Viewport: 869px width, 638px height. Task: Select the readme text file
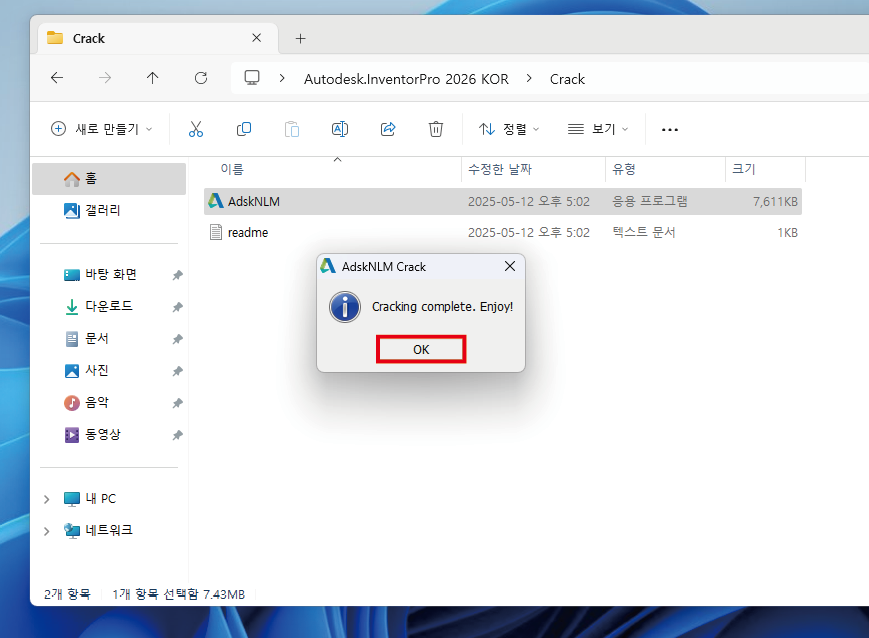[x=503, y=232]
